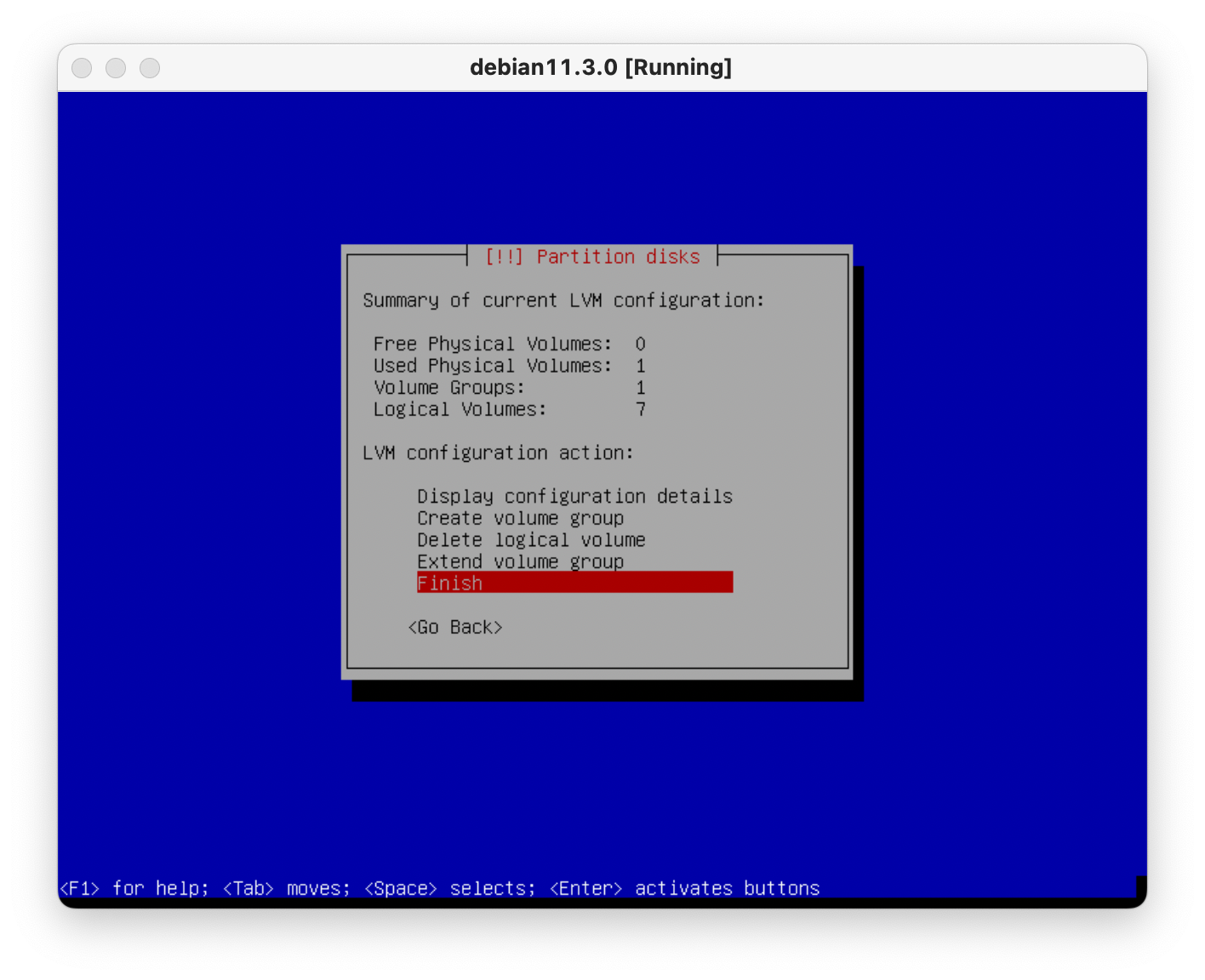Choose Create volume group action
1205x980 pixels.
click(520, 518)
